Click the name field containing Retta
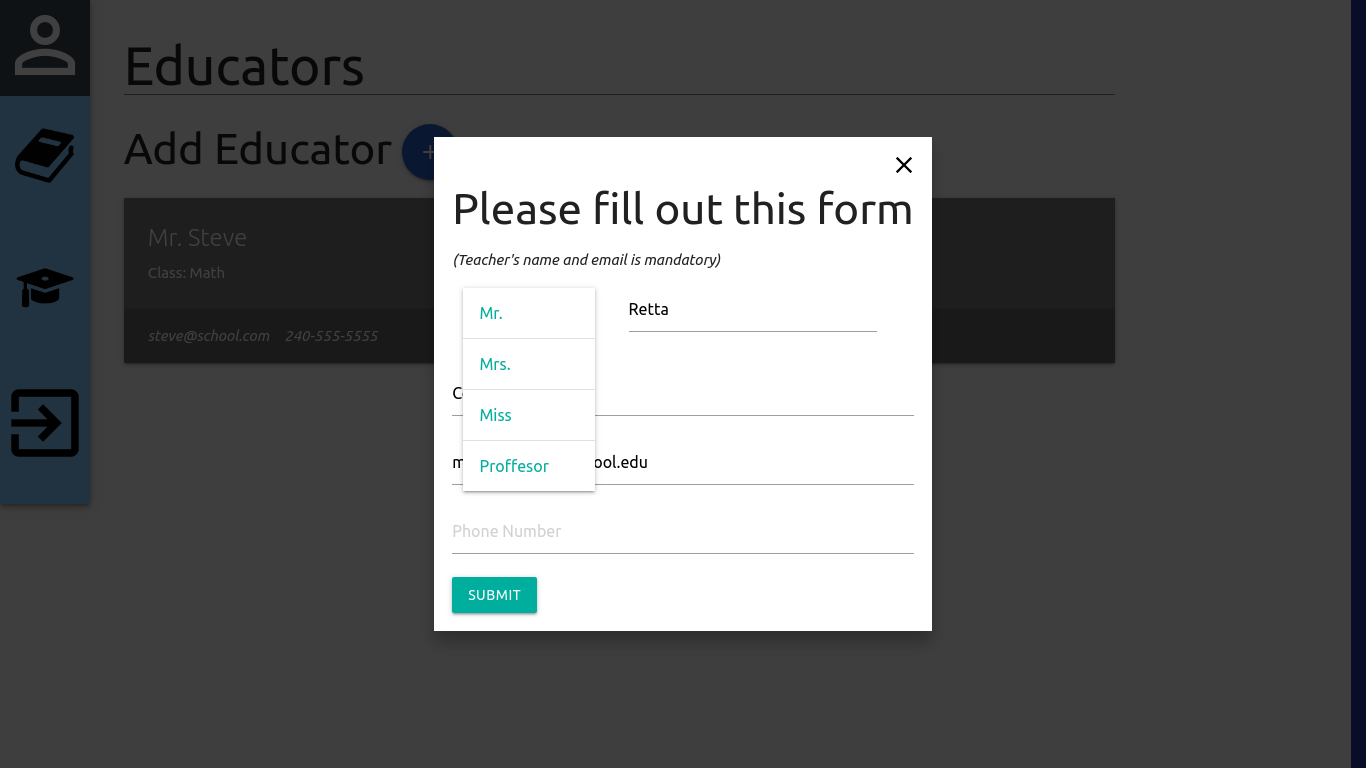Image resolution: width=1366 pixels, height=768 pixels. pyautogui.click(x=752, y=310)
